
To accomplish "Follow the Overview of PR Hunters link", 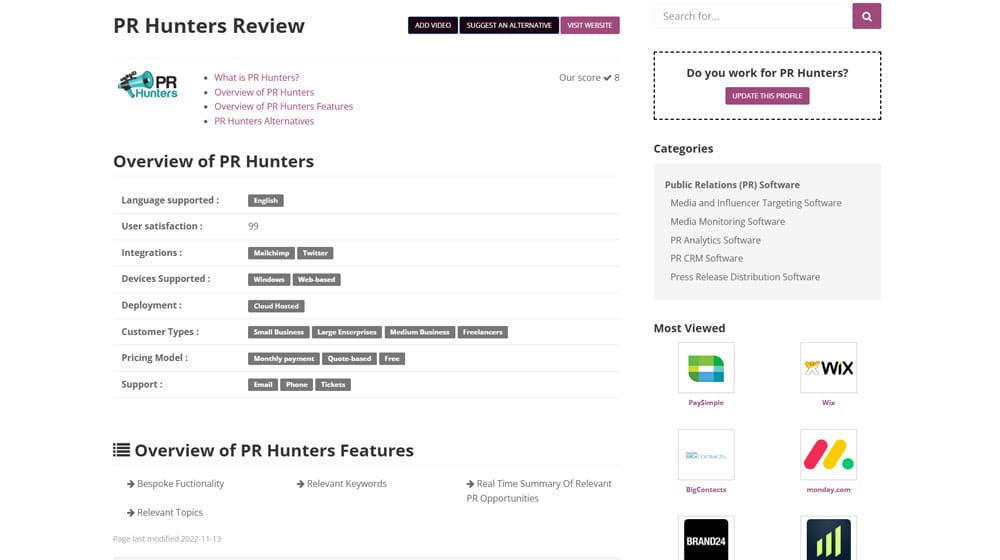I will [x=264, y=92].
